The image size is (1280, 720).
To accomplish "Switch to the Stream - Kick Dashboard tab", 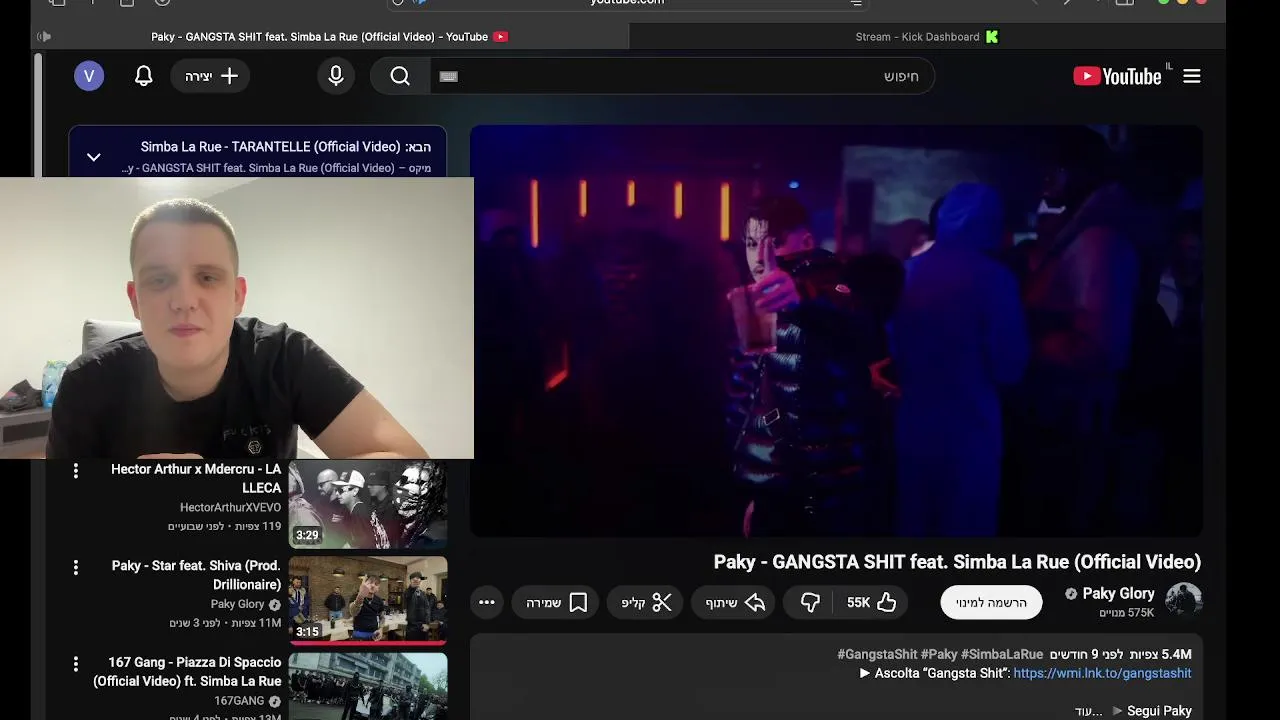I will pos(927,37).
